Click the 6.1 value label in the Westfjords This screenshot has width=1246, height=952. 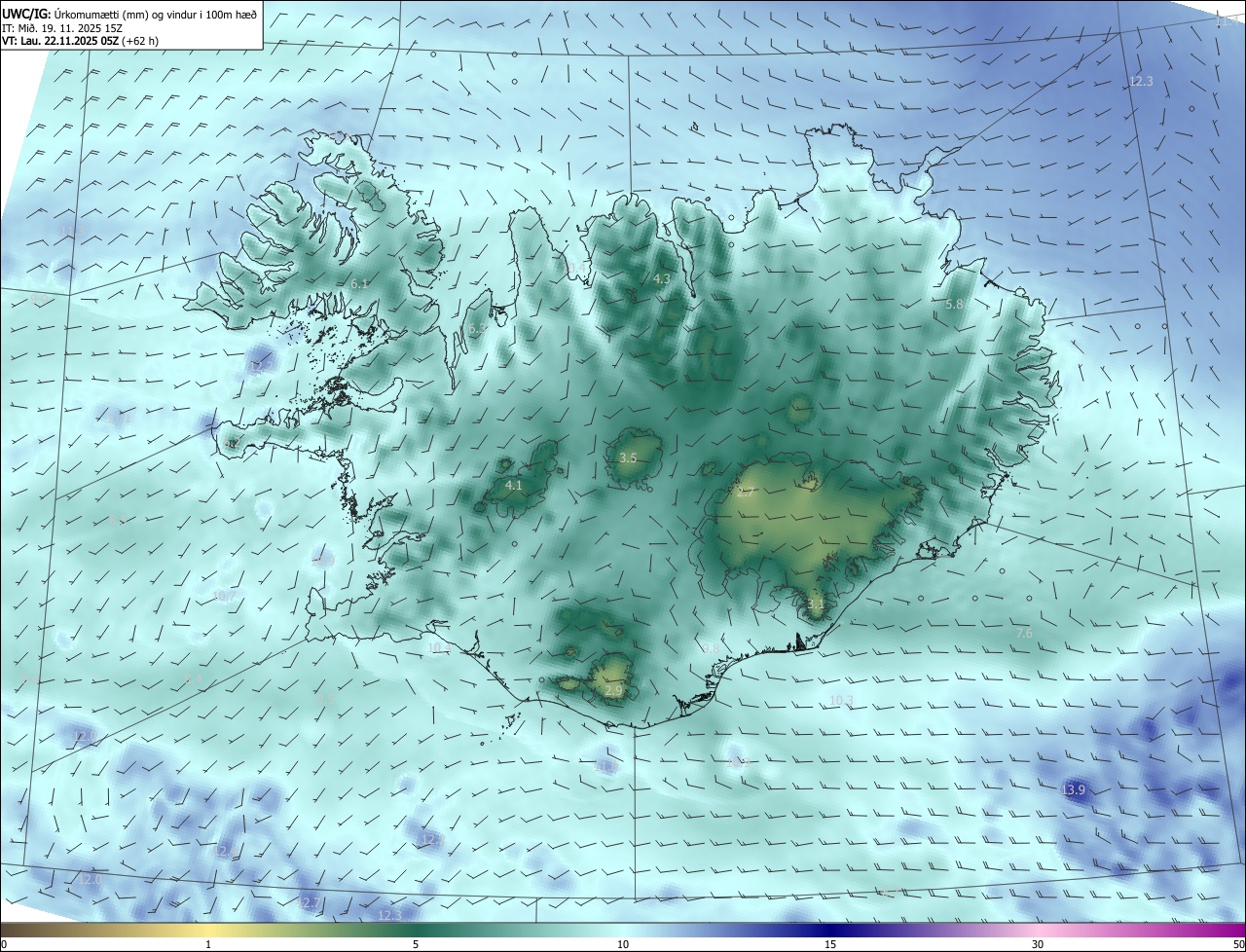pyautogui.click(x=358, y=283)
